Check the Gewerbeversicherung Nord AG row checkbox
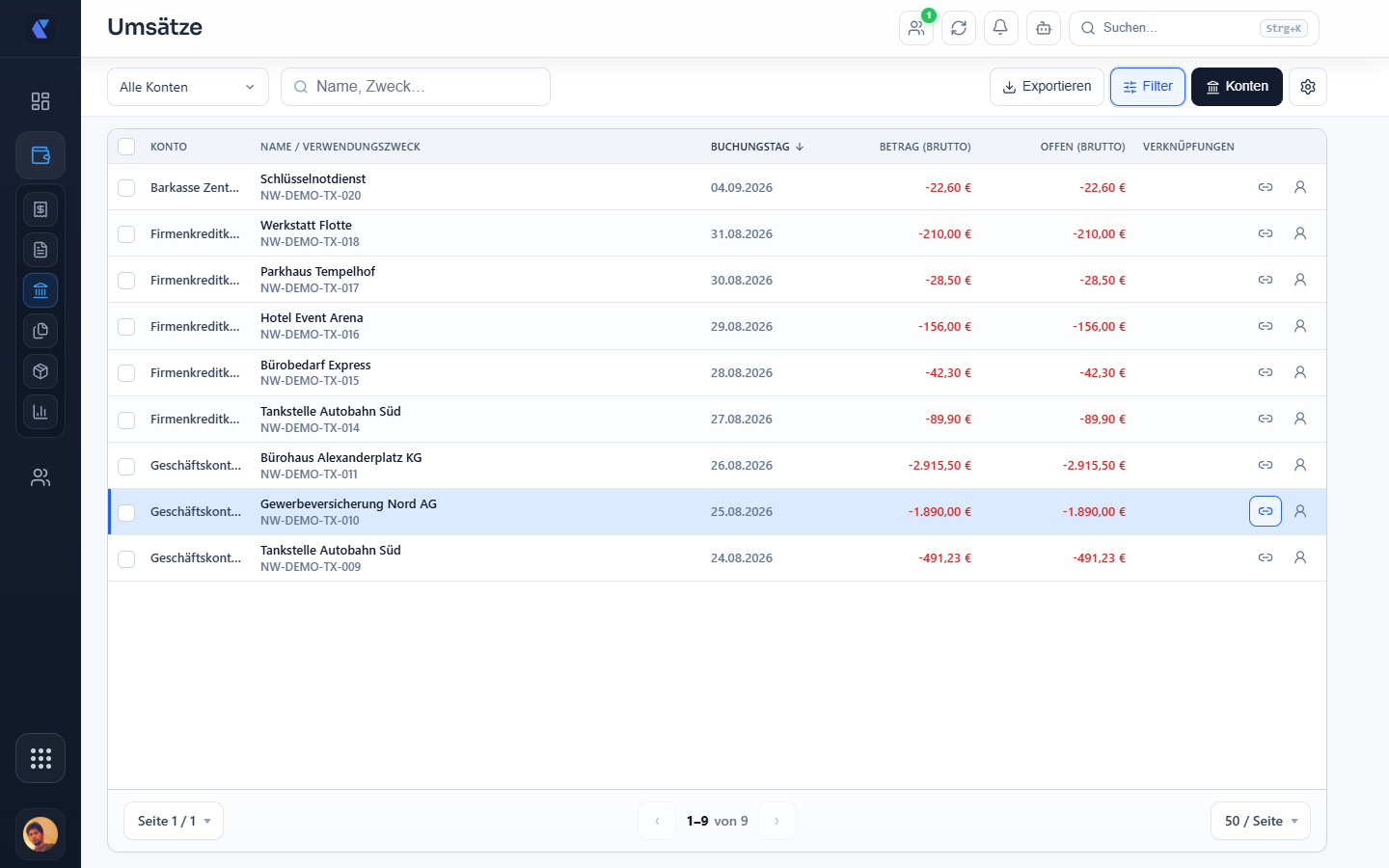1389x868 pixels. coord(126,513)
